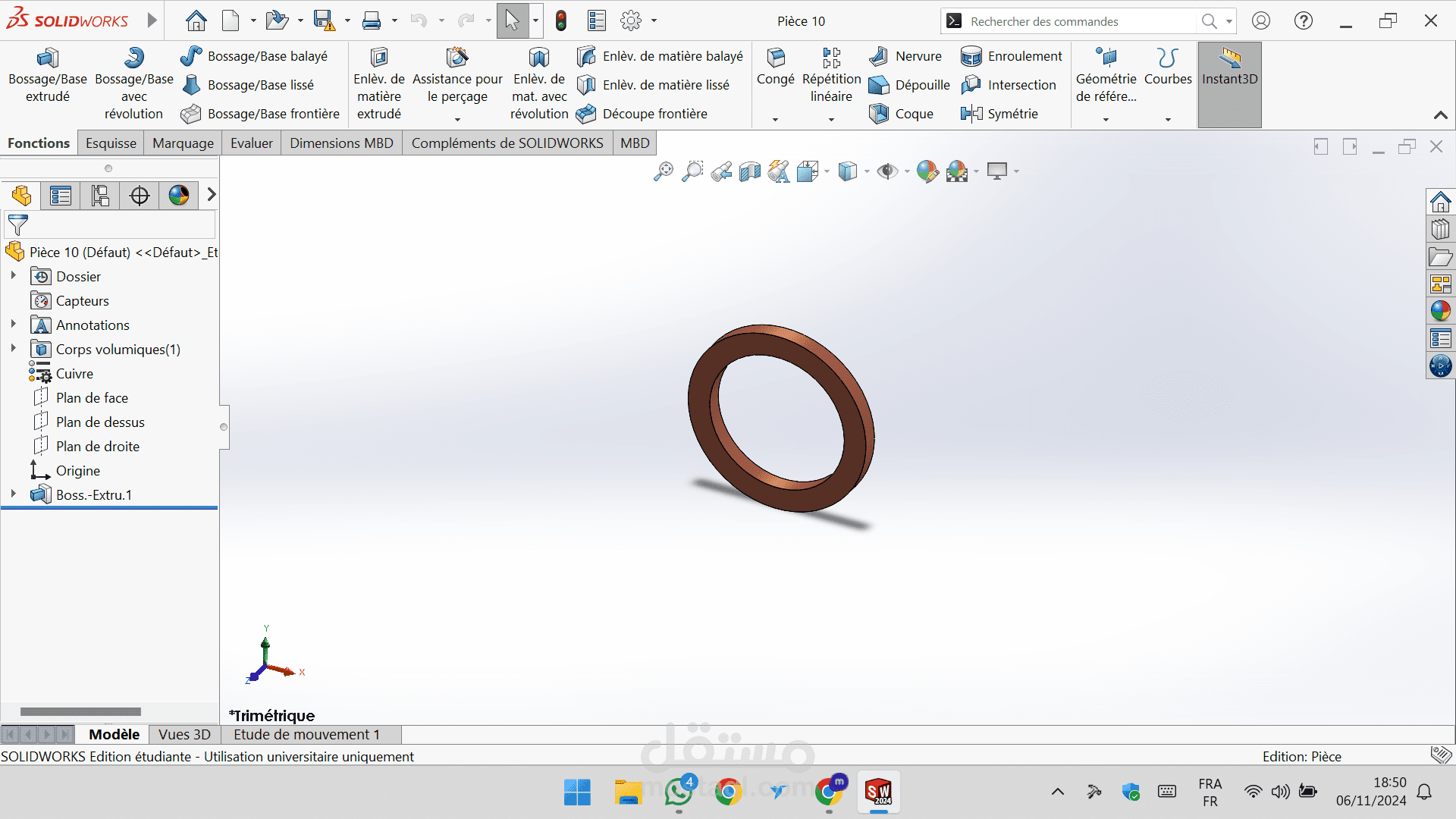This screenshot has width=1456, height=819.
Task: Switch to the Esquisse tab
Action: pos(111,143)
